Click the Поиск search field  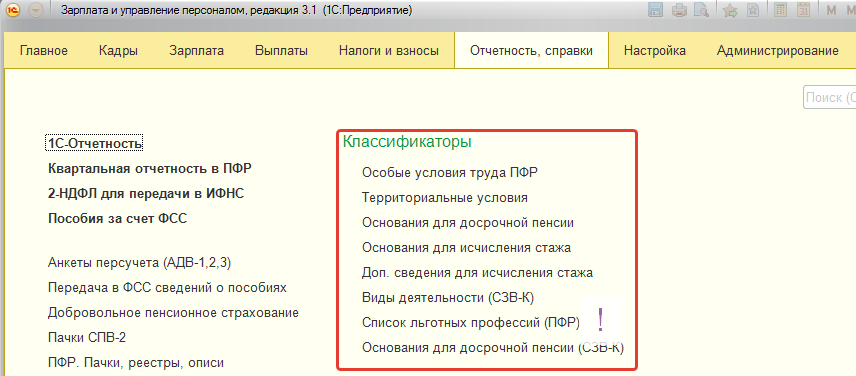click(829, 98)
